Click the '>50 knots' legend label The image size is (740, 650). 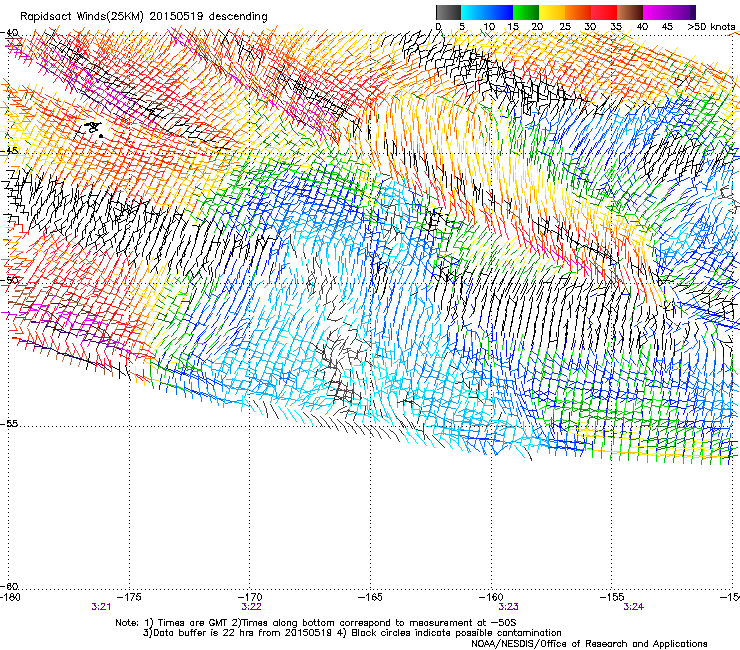click(711, 26)
